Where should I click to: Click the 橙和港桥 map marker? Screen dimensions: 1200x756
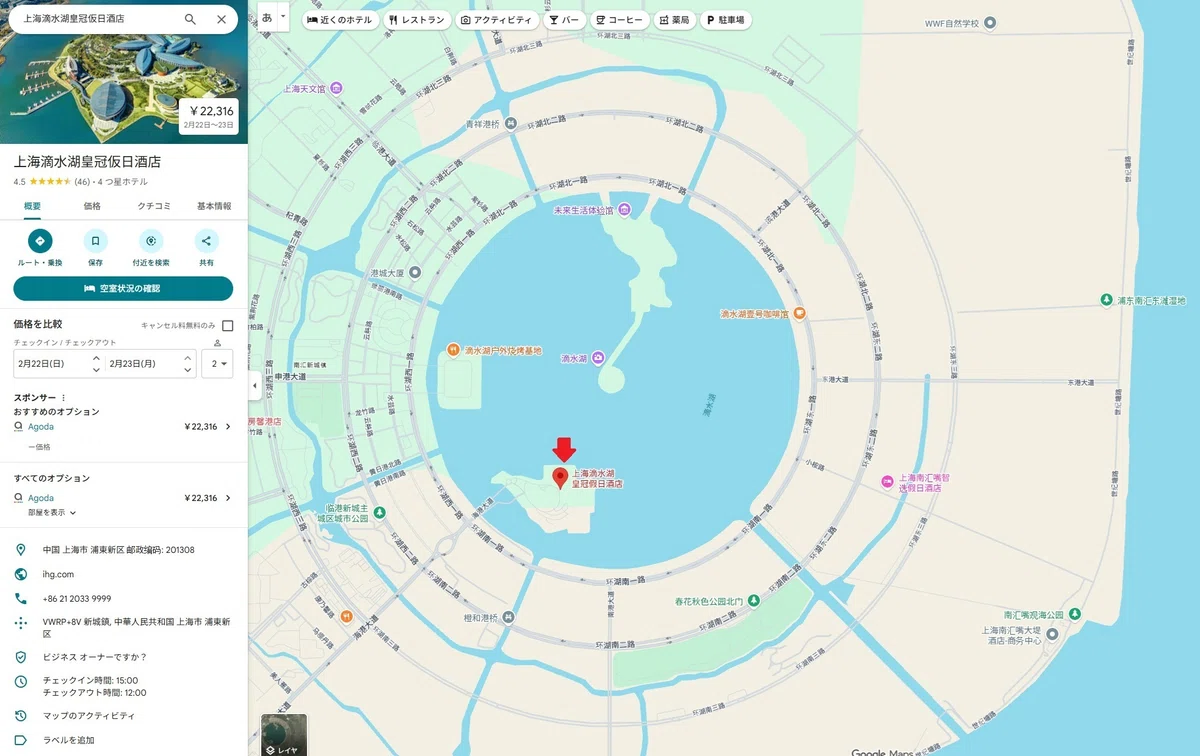click(509, 617)
